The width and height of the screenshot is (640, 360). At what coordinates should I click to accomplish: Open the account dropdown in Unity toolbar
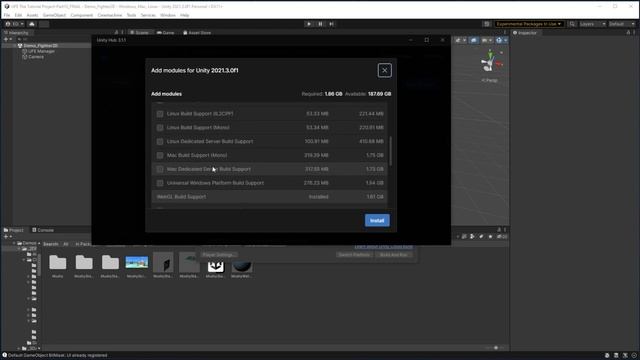[14, 24]
